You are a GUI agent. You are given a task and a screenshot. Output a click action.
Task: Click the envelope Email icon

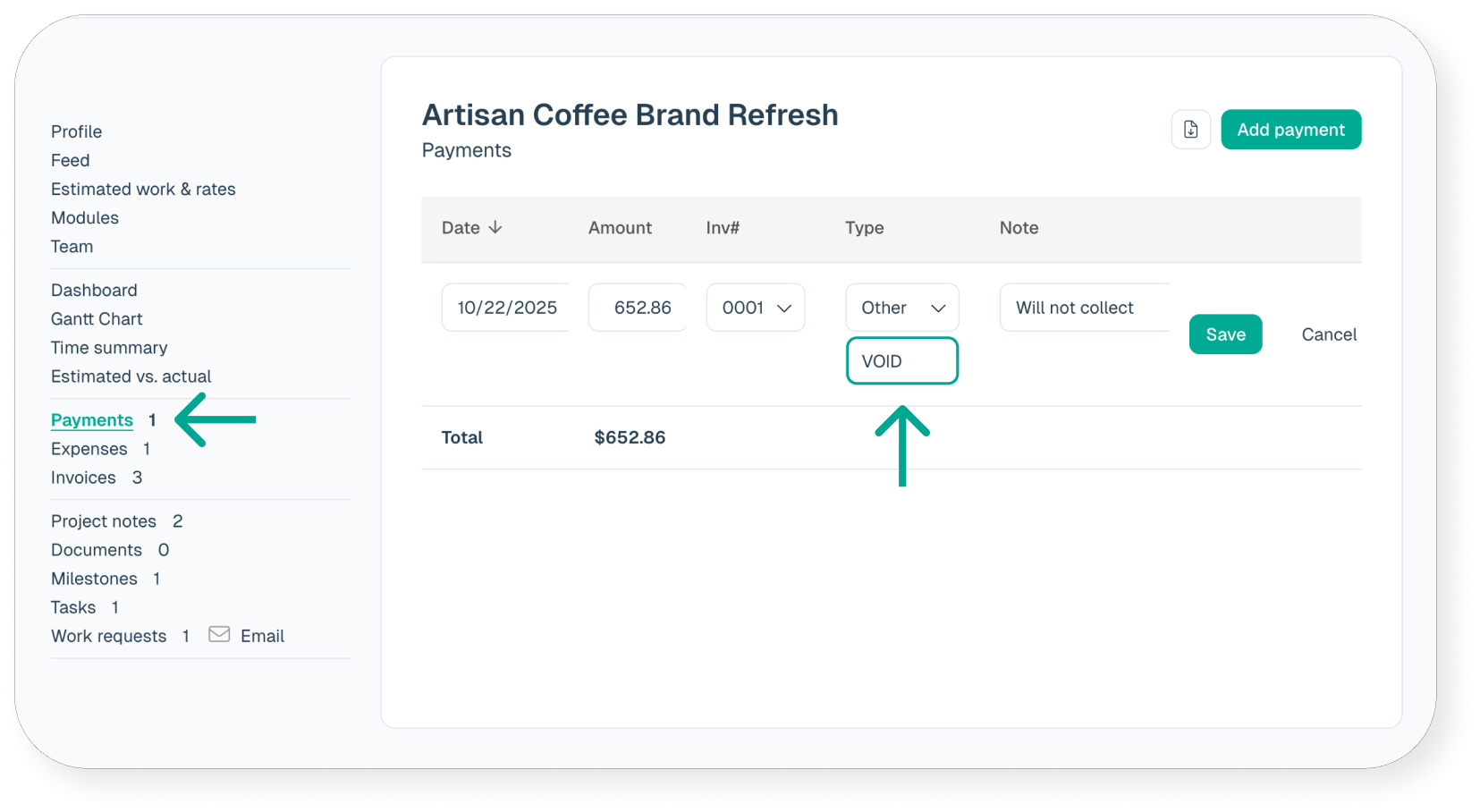219,635
